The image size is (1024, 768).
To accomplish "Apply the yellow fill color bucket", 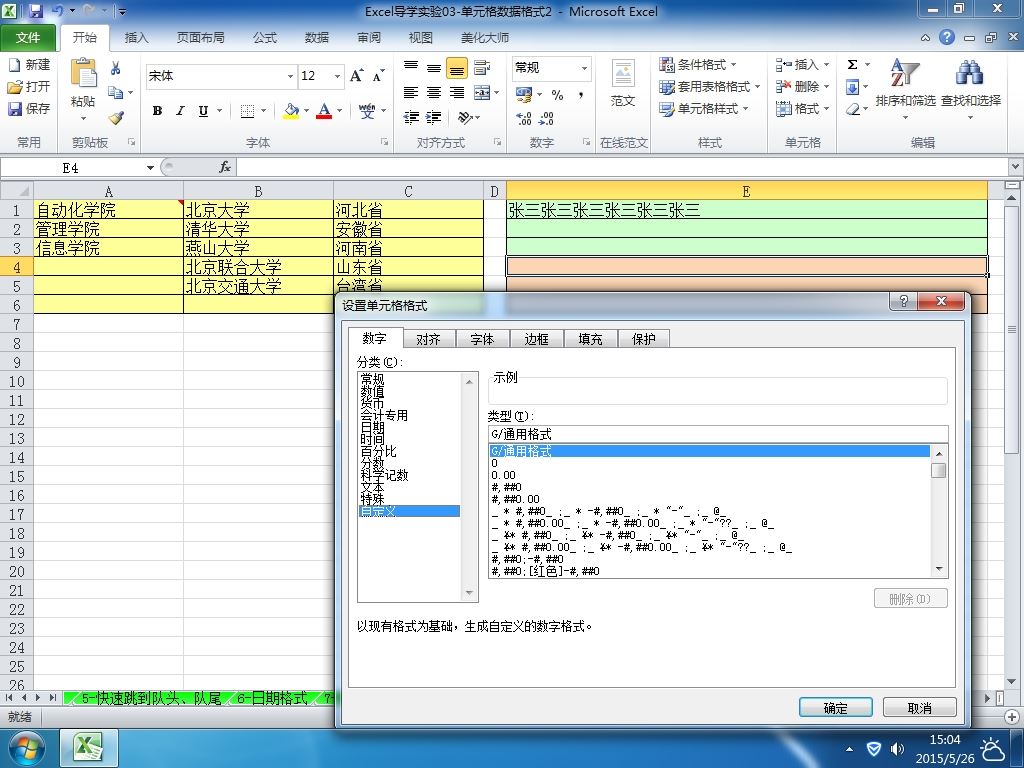I will (291, 111).
